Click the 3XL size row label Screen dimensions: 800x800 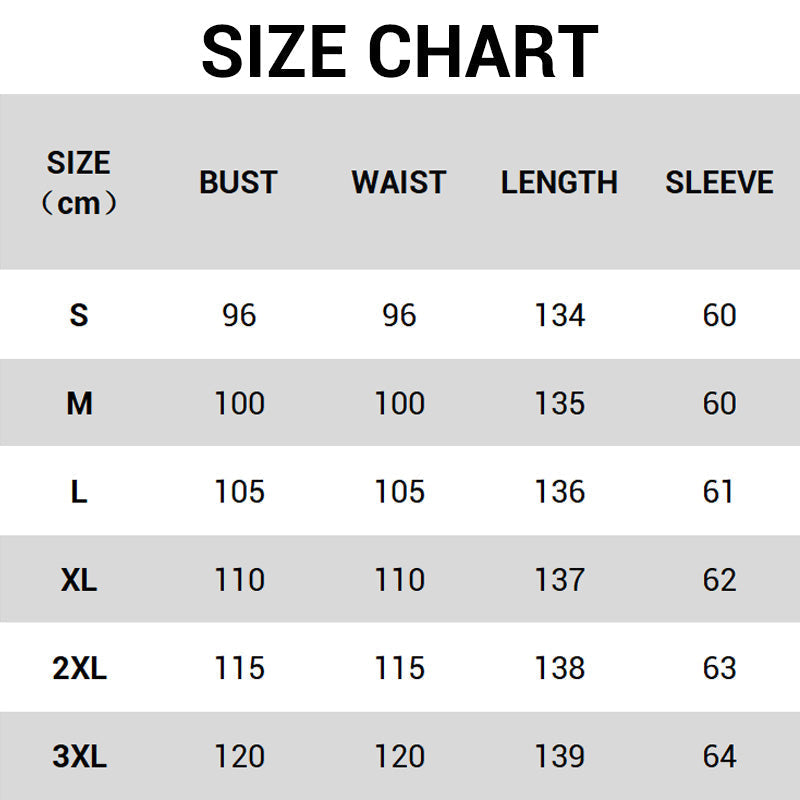(79, 756)
